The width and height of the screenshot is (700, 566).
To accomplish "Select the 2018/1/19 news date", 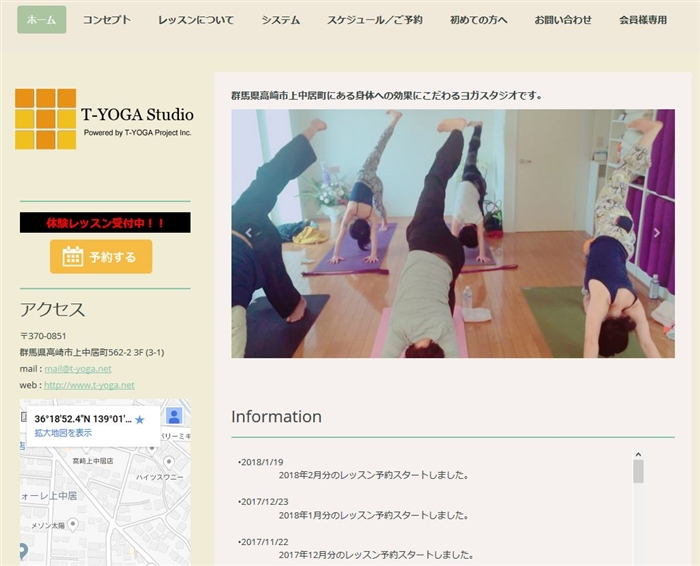I will 262,462.
